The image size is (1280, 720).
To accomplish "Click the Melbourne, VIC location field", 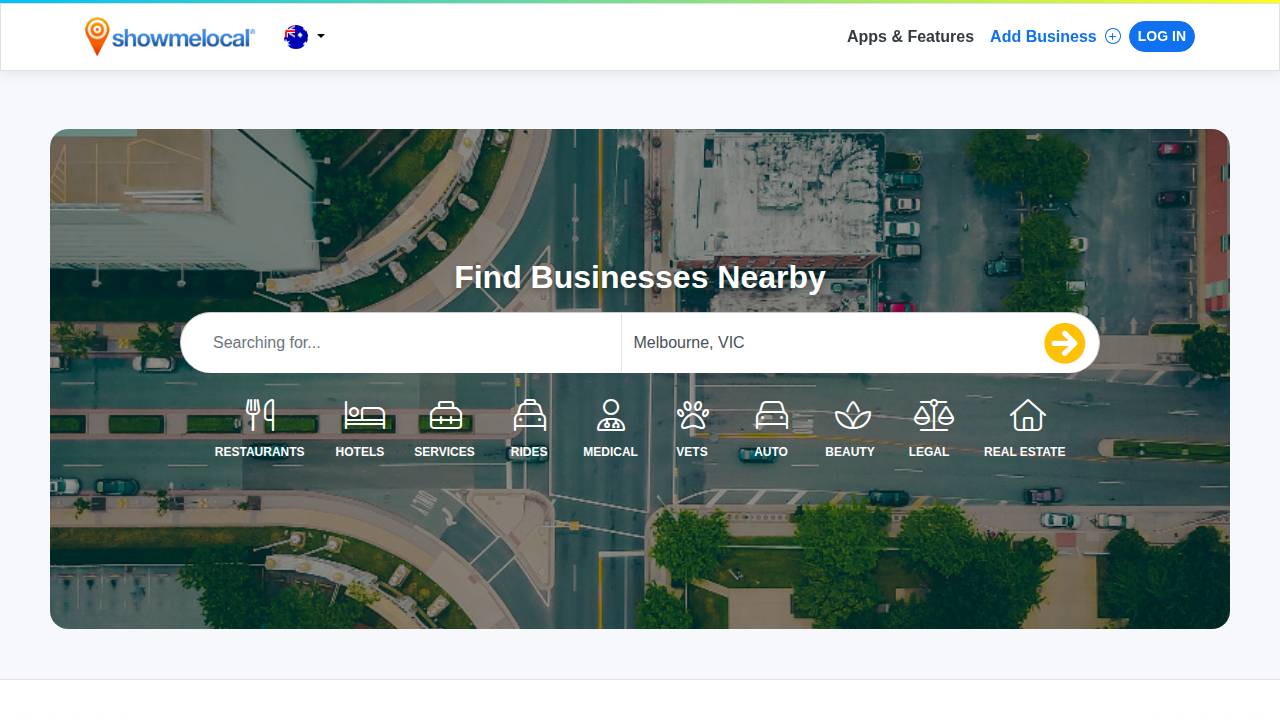I will click(830, 343).
